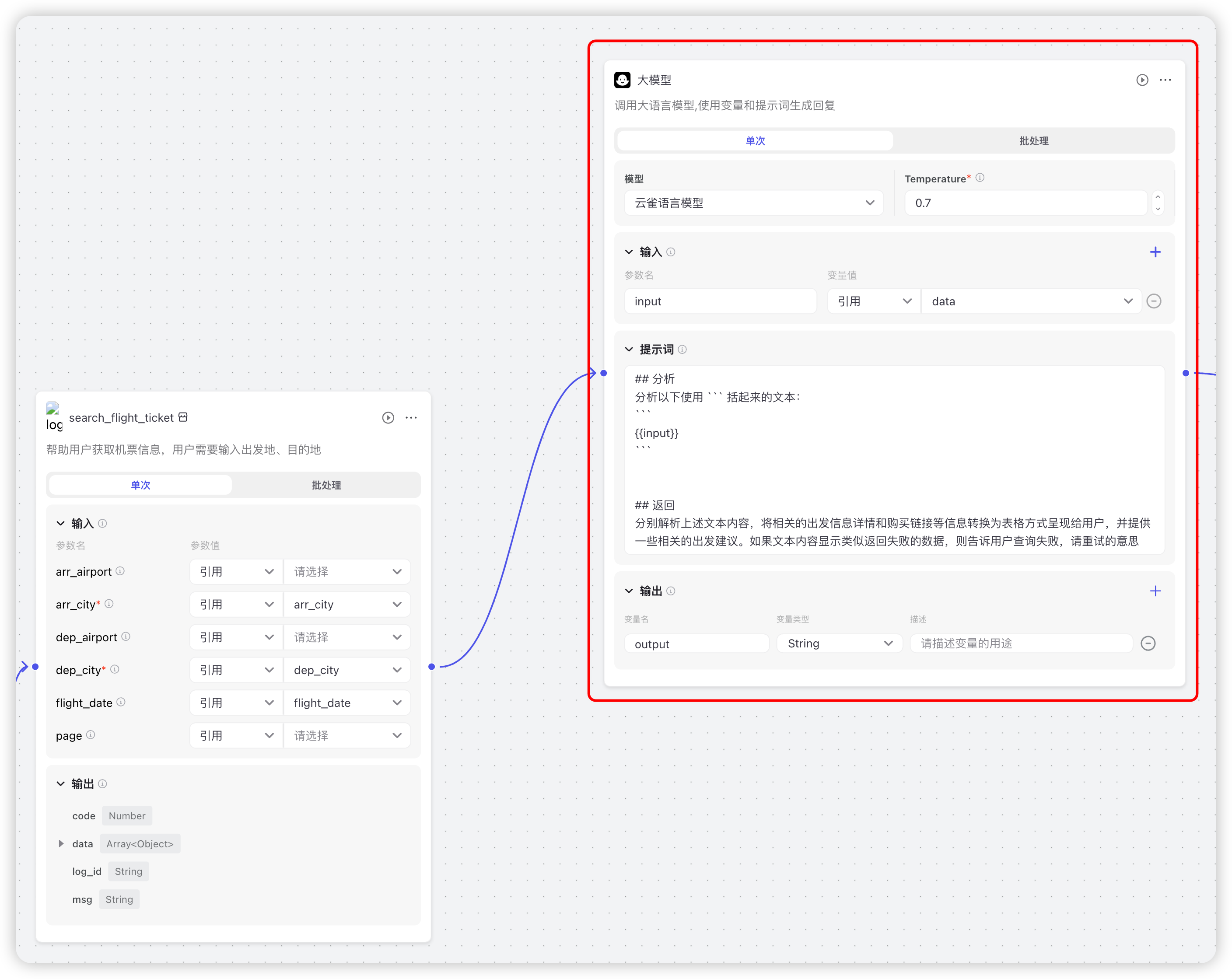
Task: Show info tooltip for 提示词 section
Action: tap(682, 349)
